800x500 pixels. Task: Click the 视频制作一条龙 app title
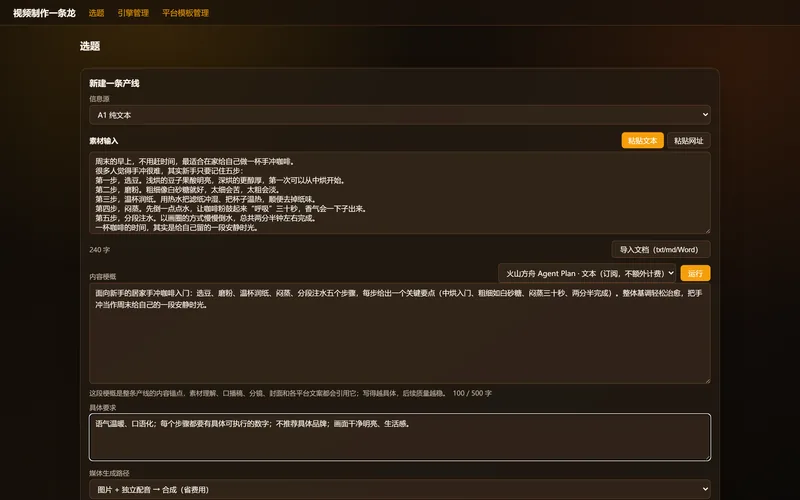coord(44,13)
